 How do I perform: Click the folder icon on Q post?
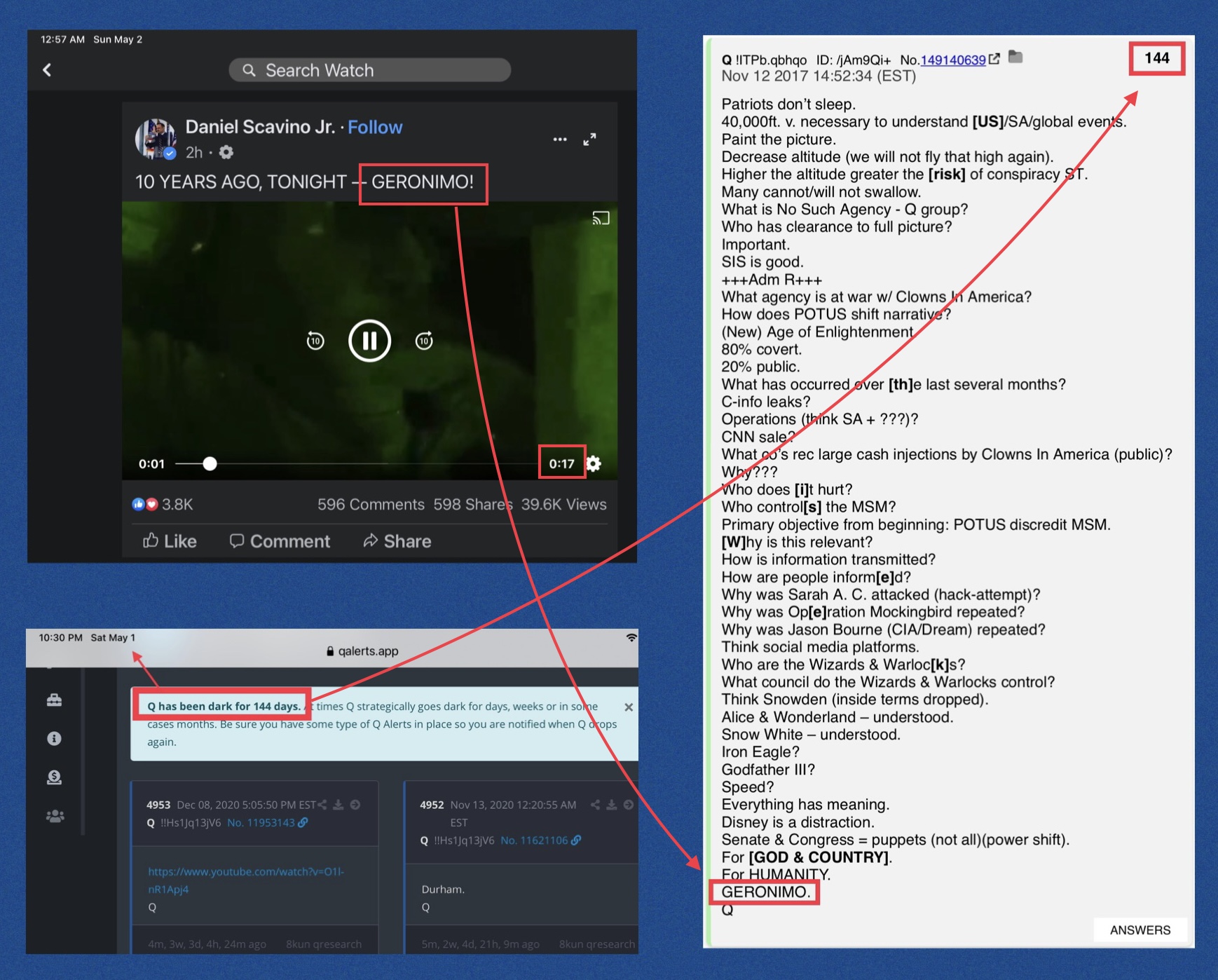tap(1015, 57)
